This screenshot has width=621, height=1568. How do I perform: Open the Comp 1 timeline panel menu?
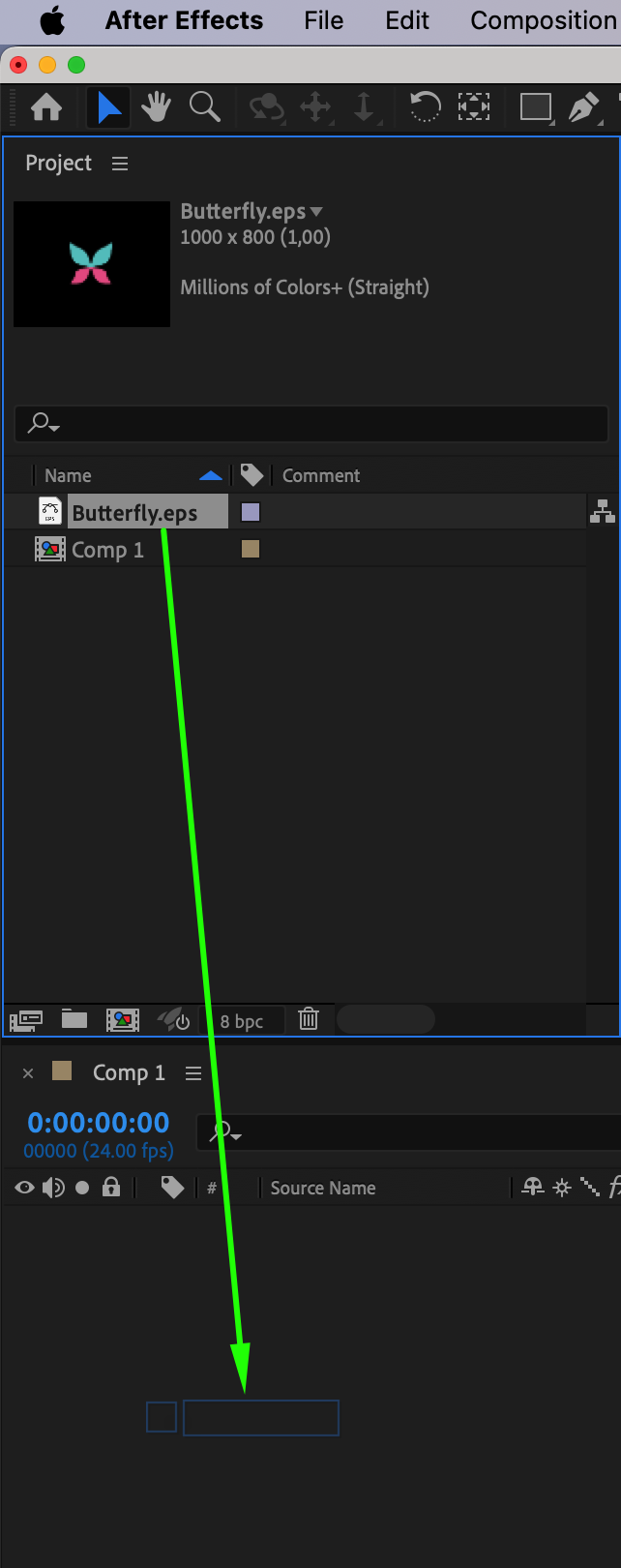pyautogui.click(x=193, y=1073)
